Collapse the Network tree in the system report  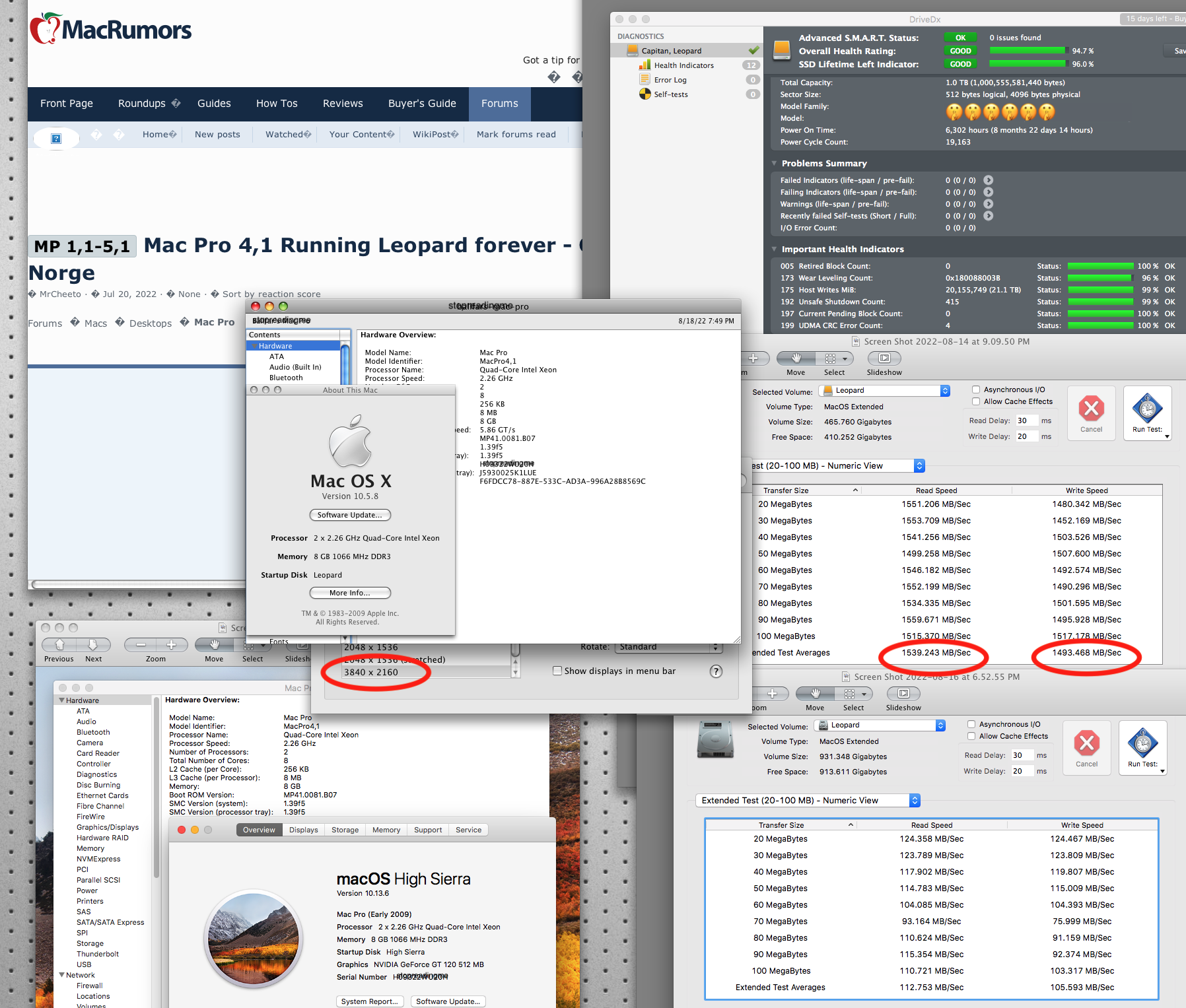point(62,975)
